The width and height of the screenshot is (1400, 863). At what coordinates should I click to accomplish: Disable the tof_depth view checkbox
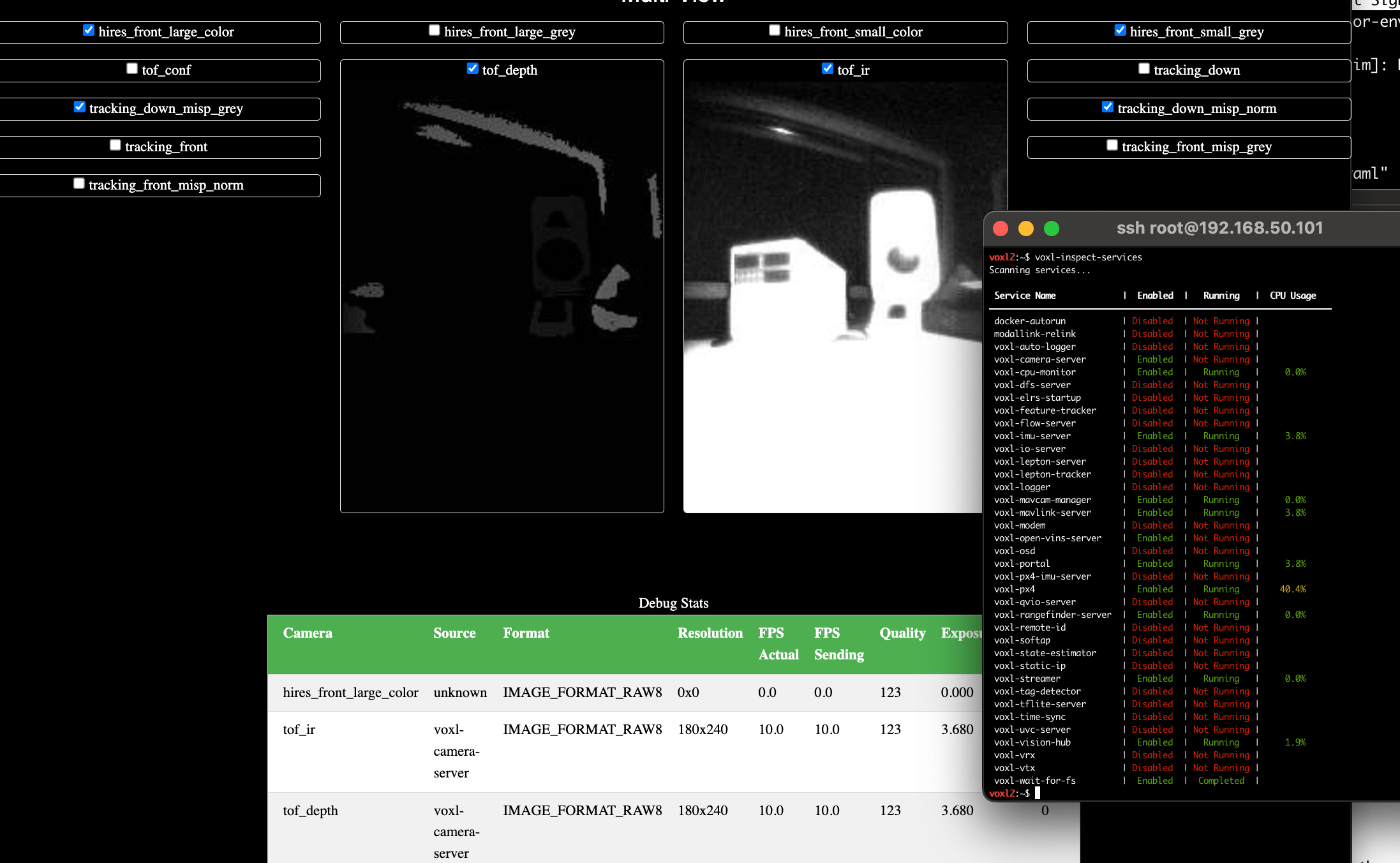point(473,68)
